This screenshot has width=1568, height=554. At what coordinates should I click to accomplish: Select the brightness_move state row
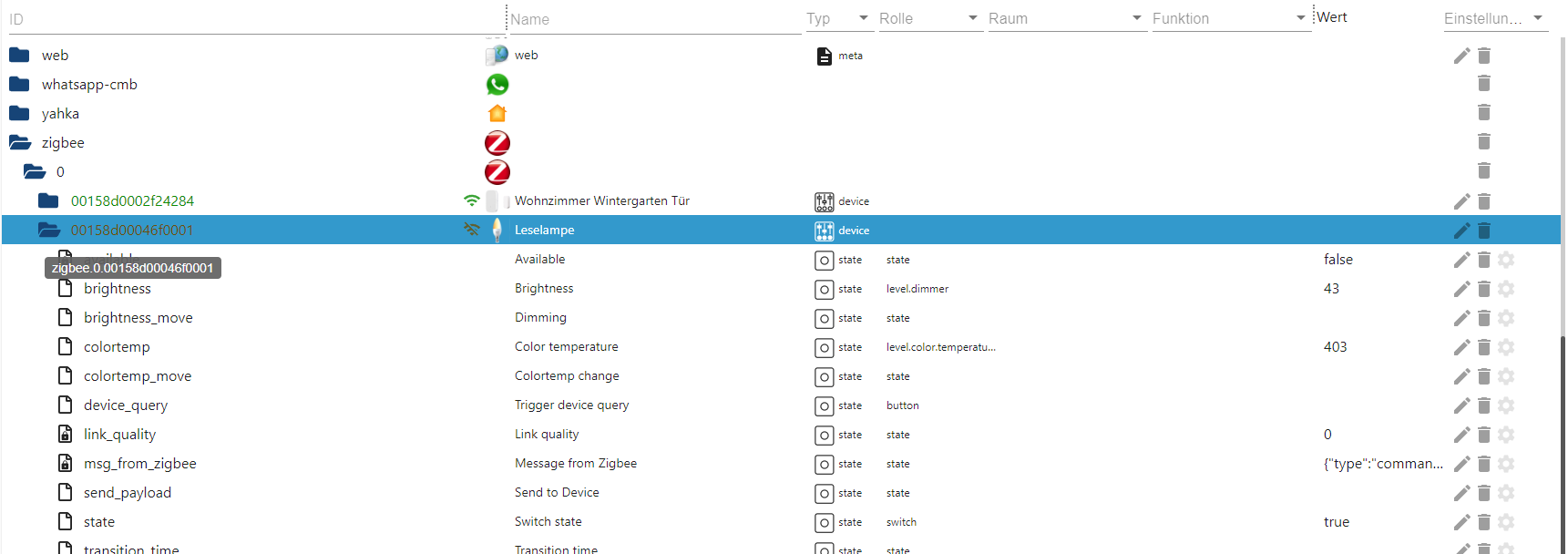(x=138, y=318)
